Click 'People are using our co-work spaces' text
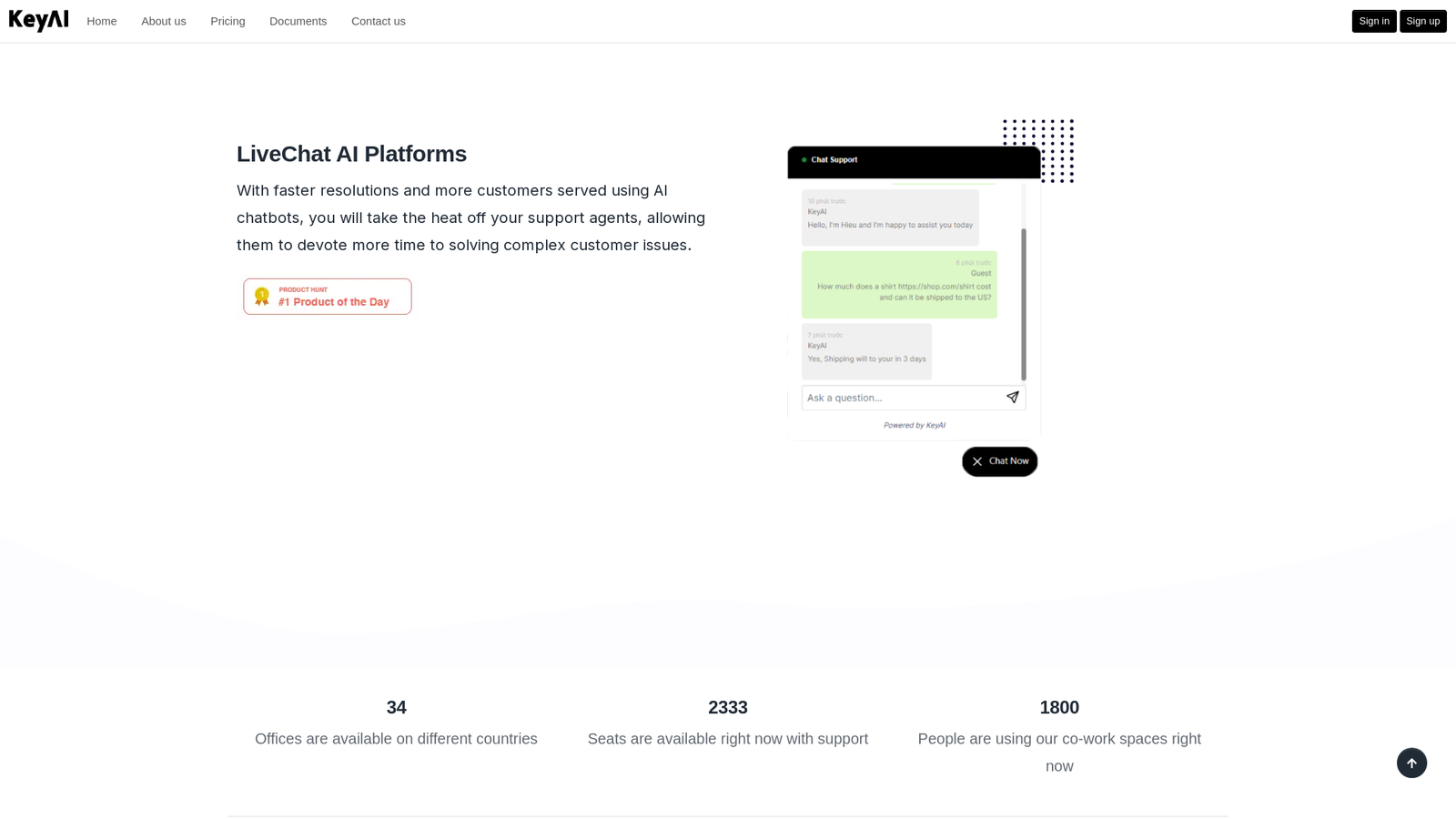The width and height of the screenshot is (1456, 819). (x=1059, y=753)
